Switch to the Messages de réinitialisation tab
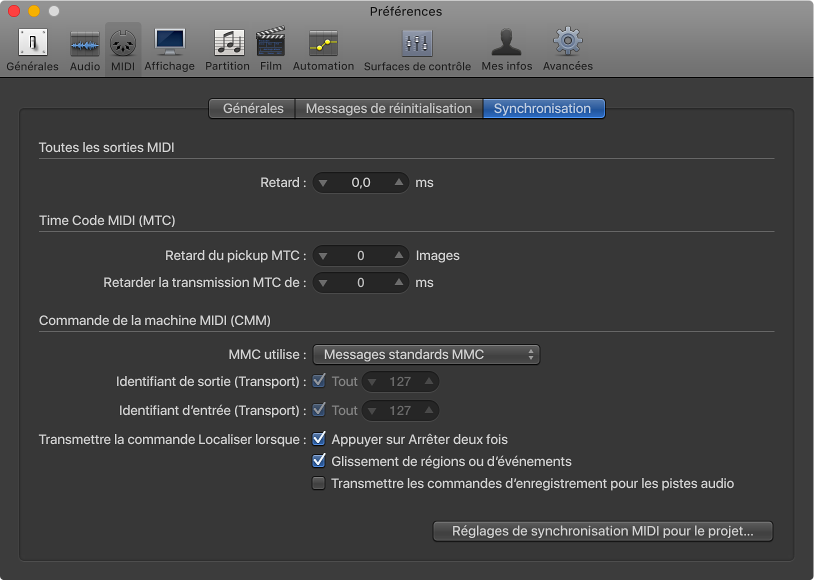Screen dimensions: 814x580 pos(388,108)
